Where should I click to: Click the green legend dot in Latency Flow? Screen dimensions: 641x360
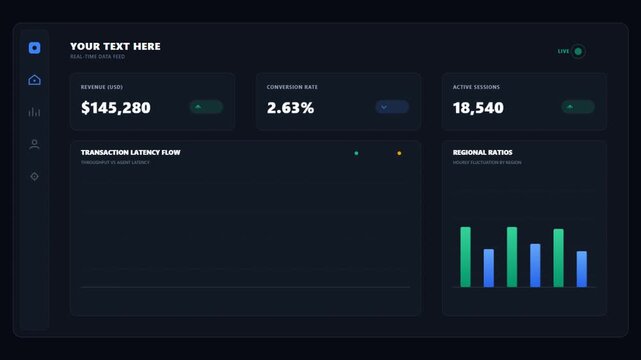[x=356, y=153]
